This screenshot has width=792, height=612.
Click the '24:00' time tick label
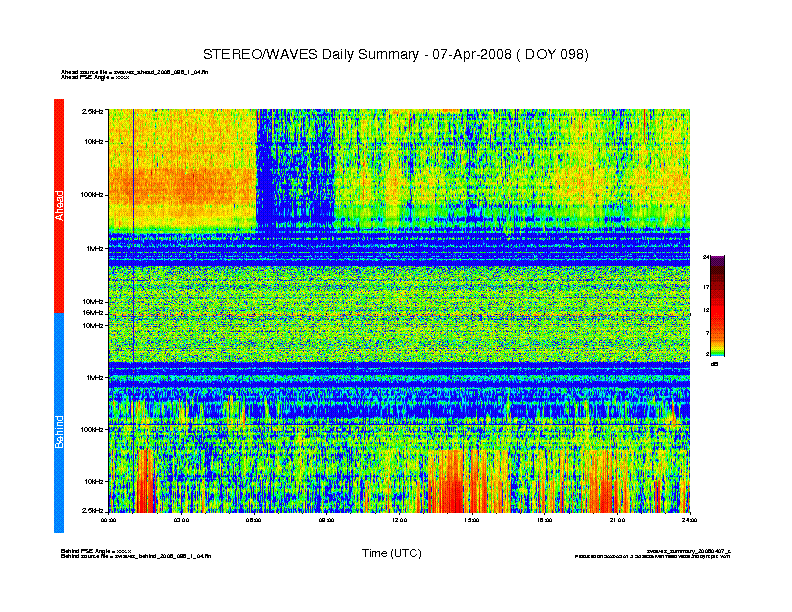click(x=689, y=520)
